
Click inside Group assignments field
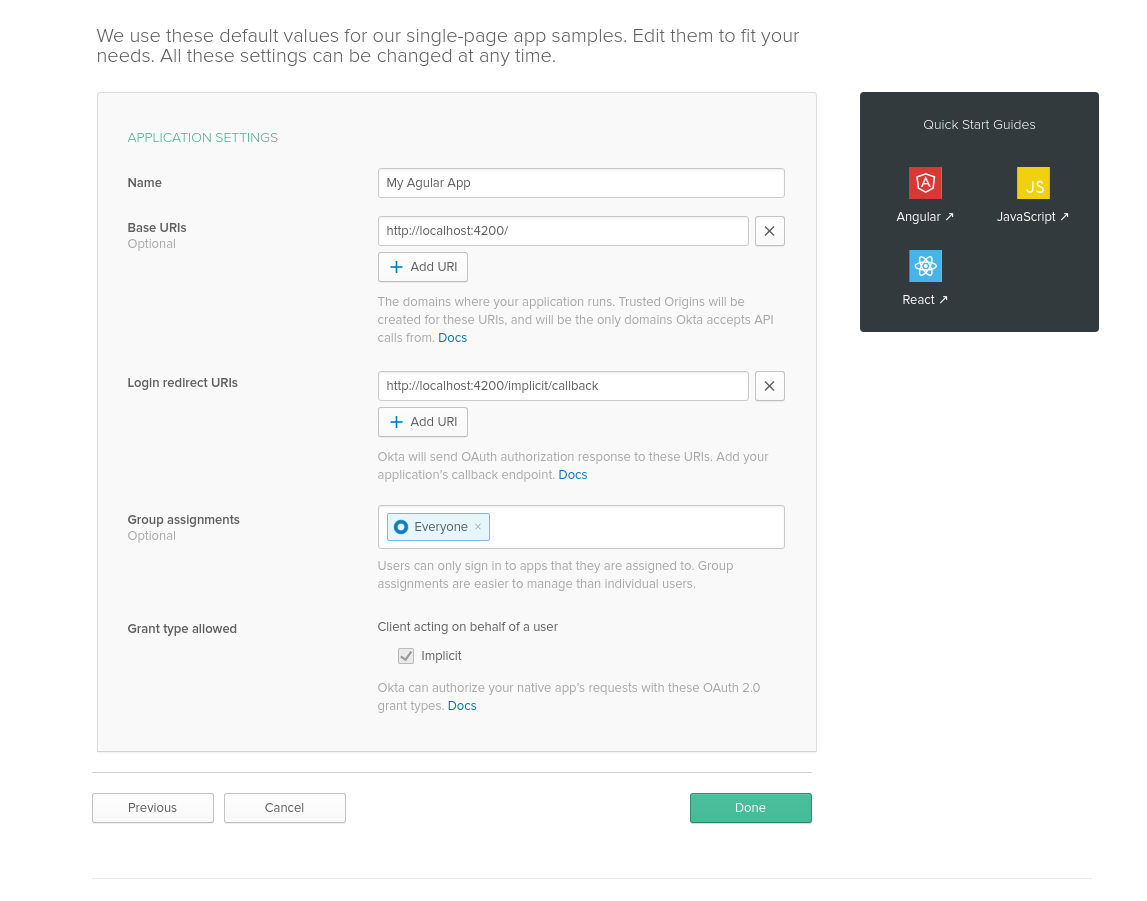pyautogui.click(x=635, y=527)
